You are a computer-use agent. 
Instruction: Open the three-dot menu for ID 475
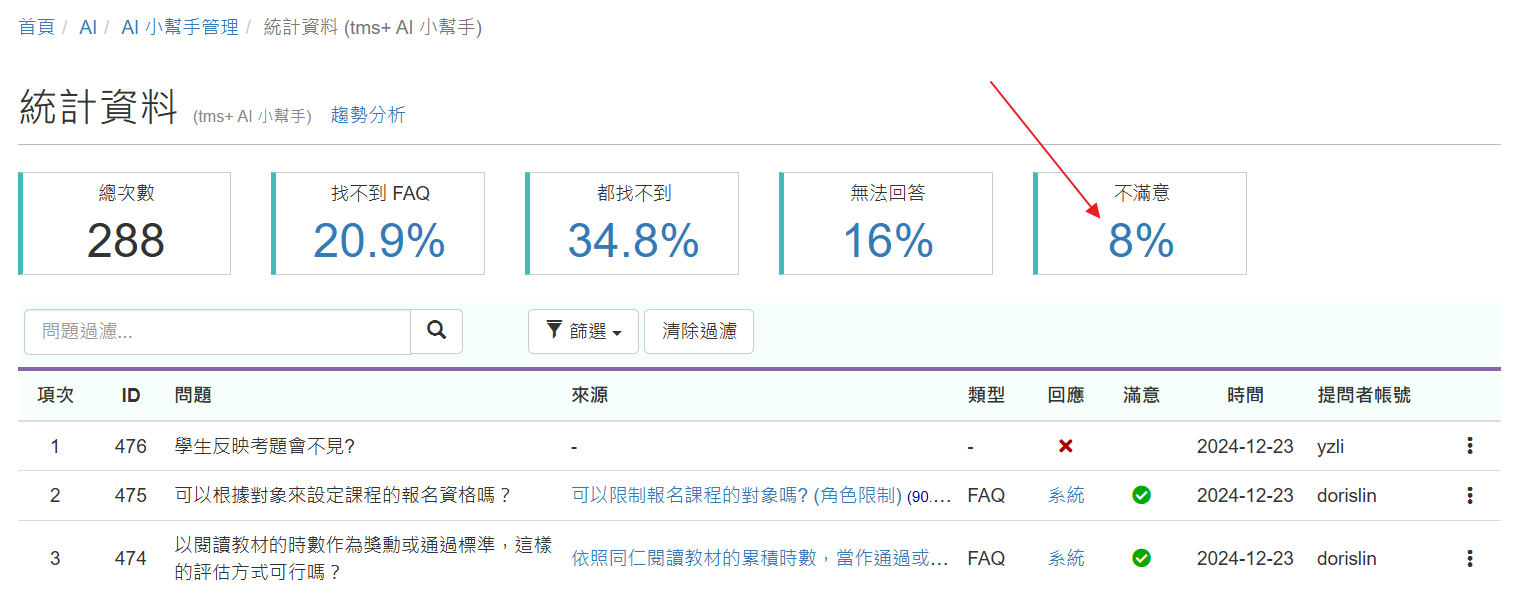(x=1469, y=495)
